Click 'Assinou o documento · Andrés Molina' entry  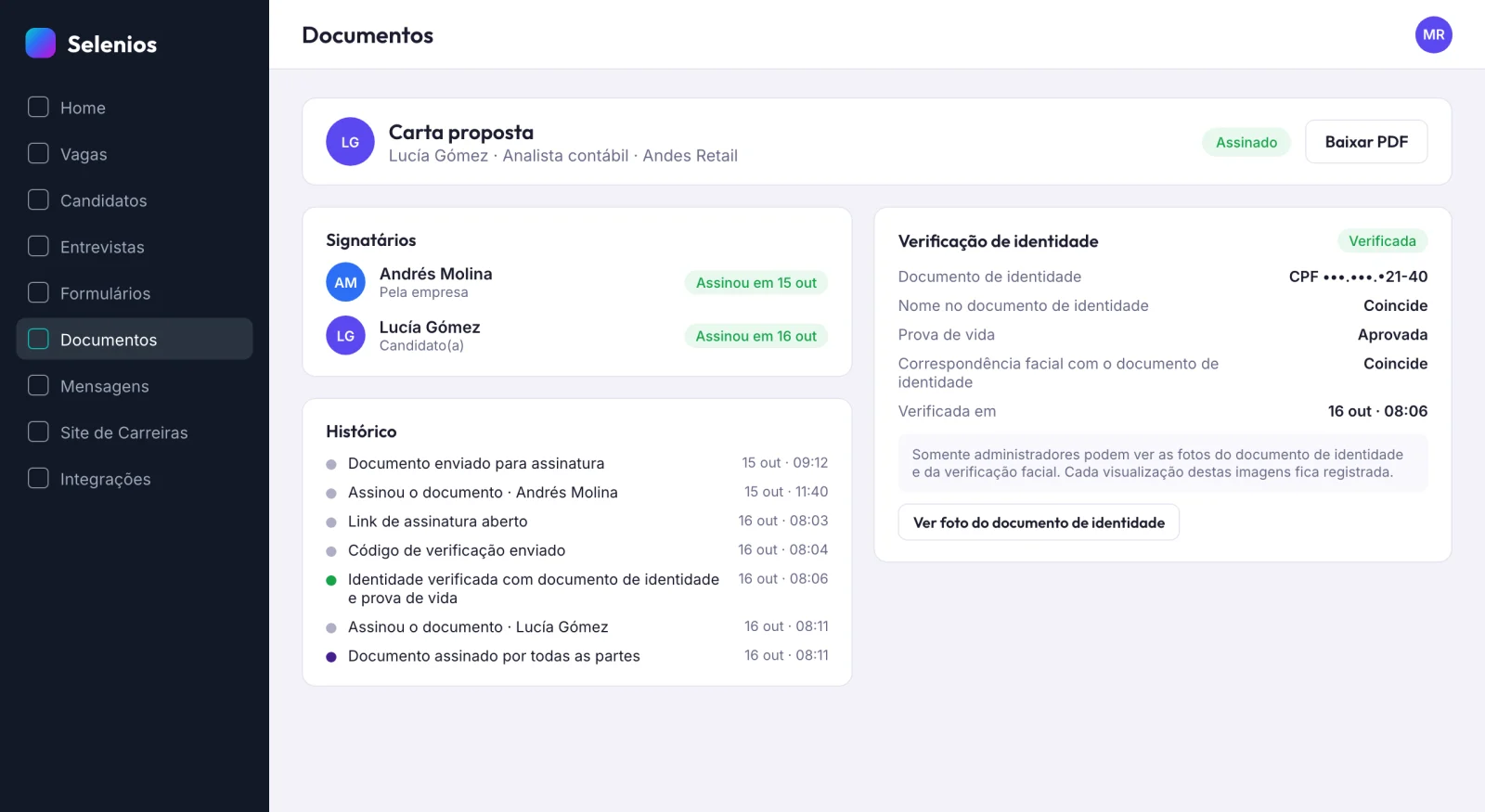click(x=576, y=492)
